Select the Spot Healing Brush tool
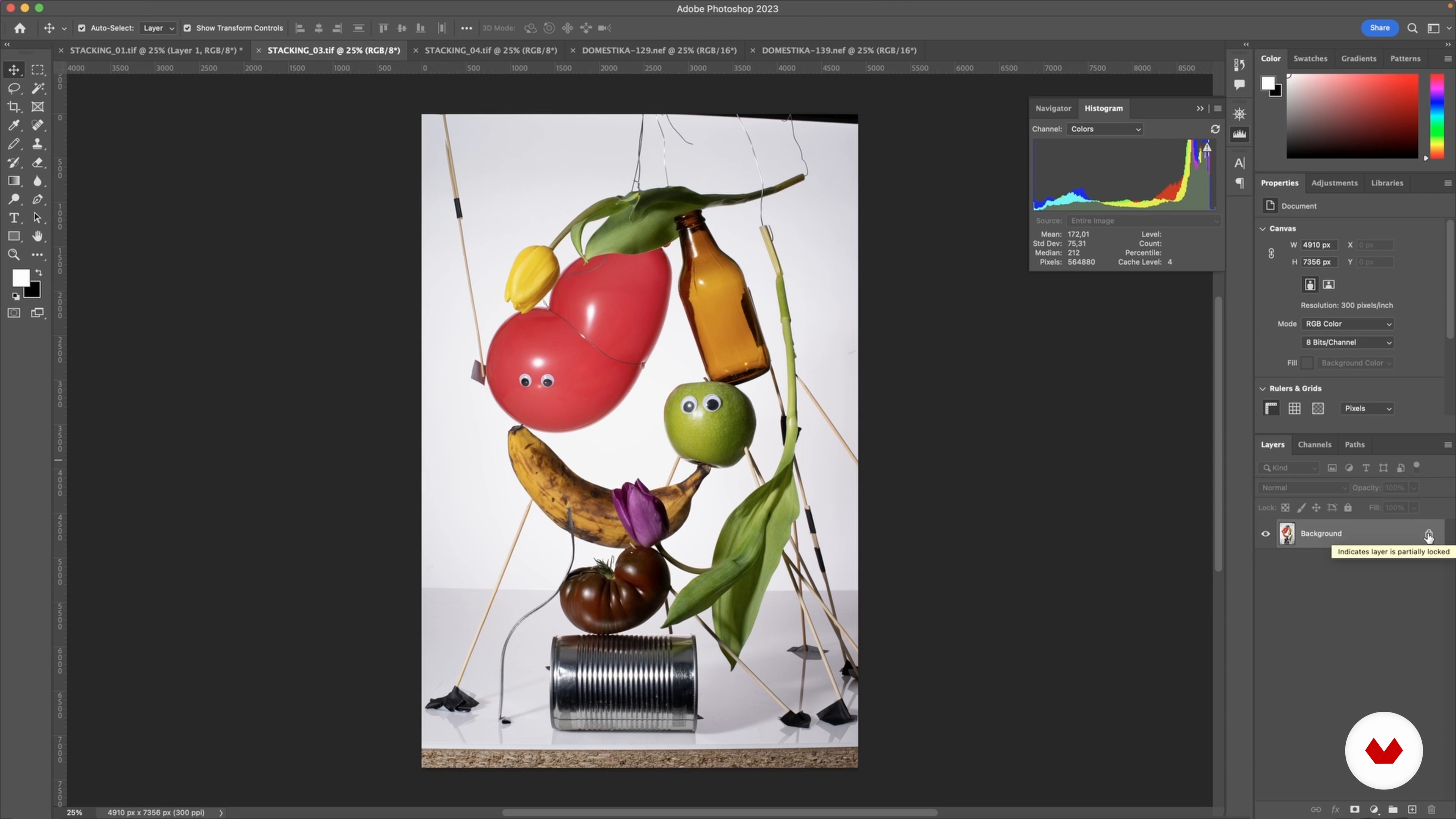The height and width of the screenshot is (819, 1456). (x=37, y=126)
